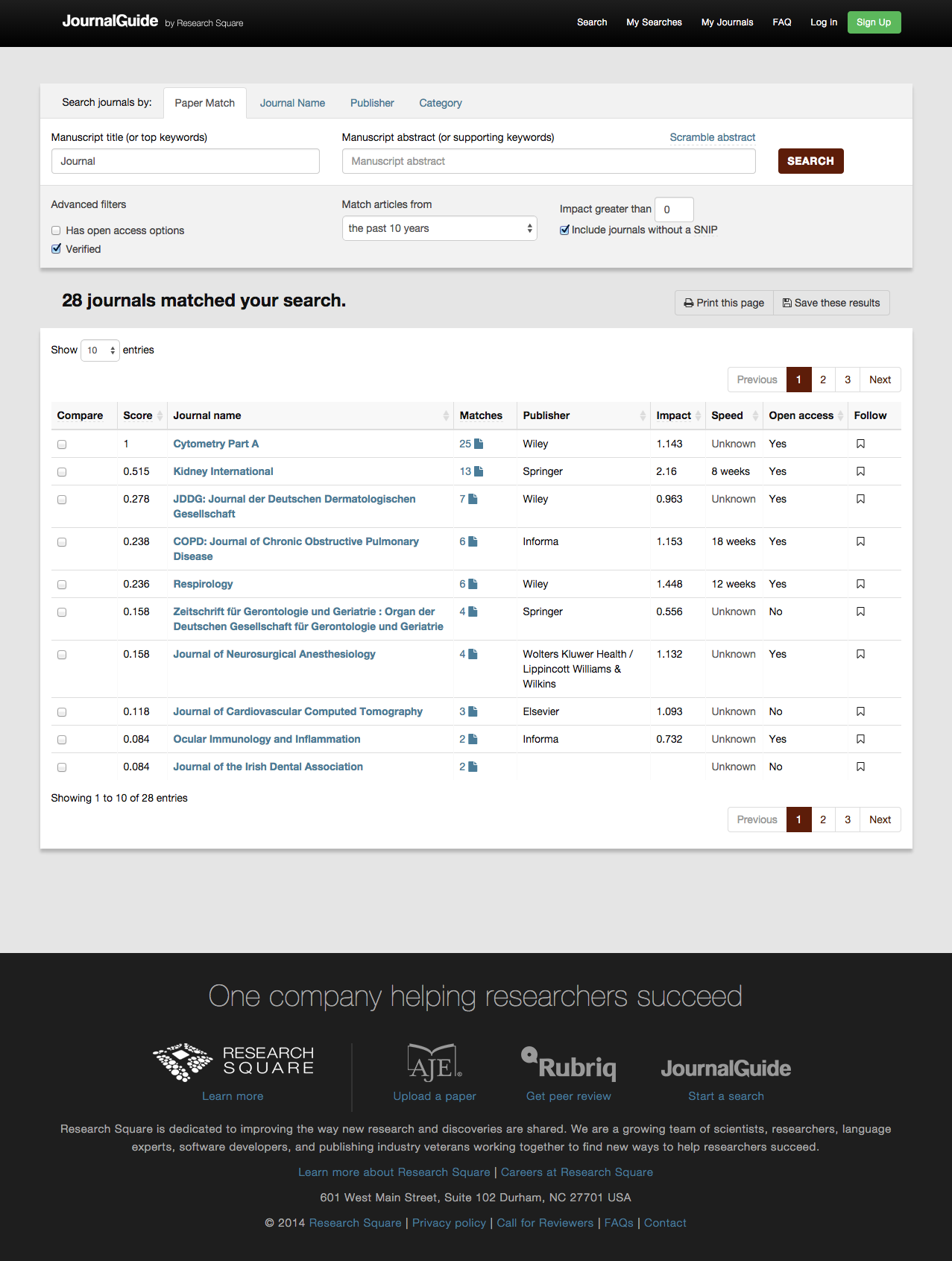Click Log in in the header

click(x=824, y=22)
